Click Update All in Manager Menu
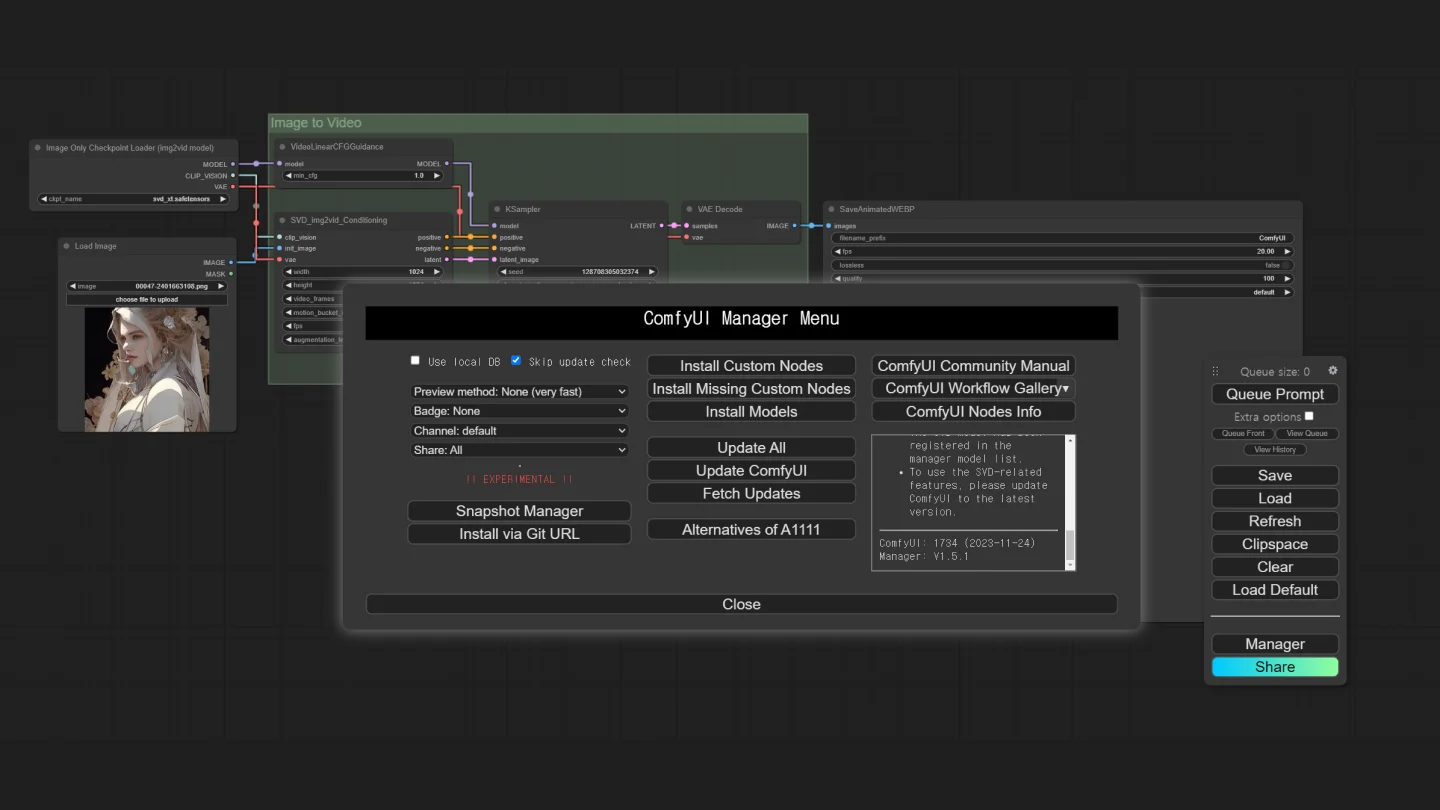This screenshot has width=1440, height=810. [751, 448]
